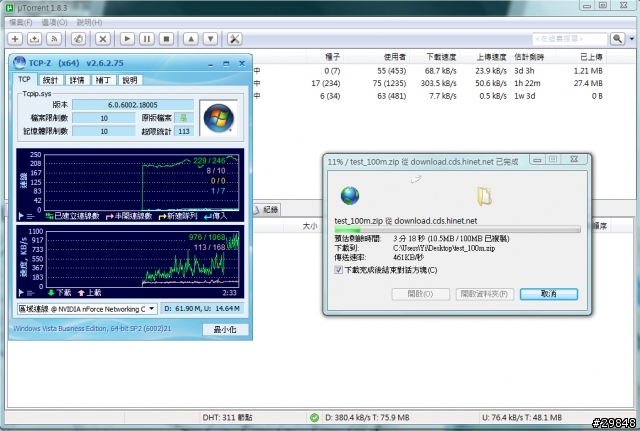Select the TCP tab in TCP-Z
640x431 pixels.
(x=24, y=79)
